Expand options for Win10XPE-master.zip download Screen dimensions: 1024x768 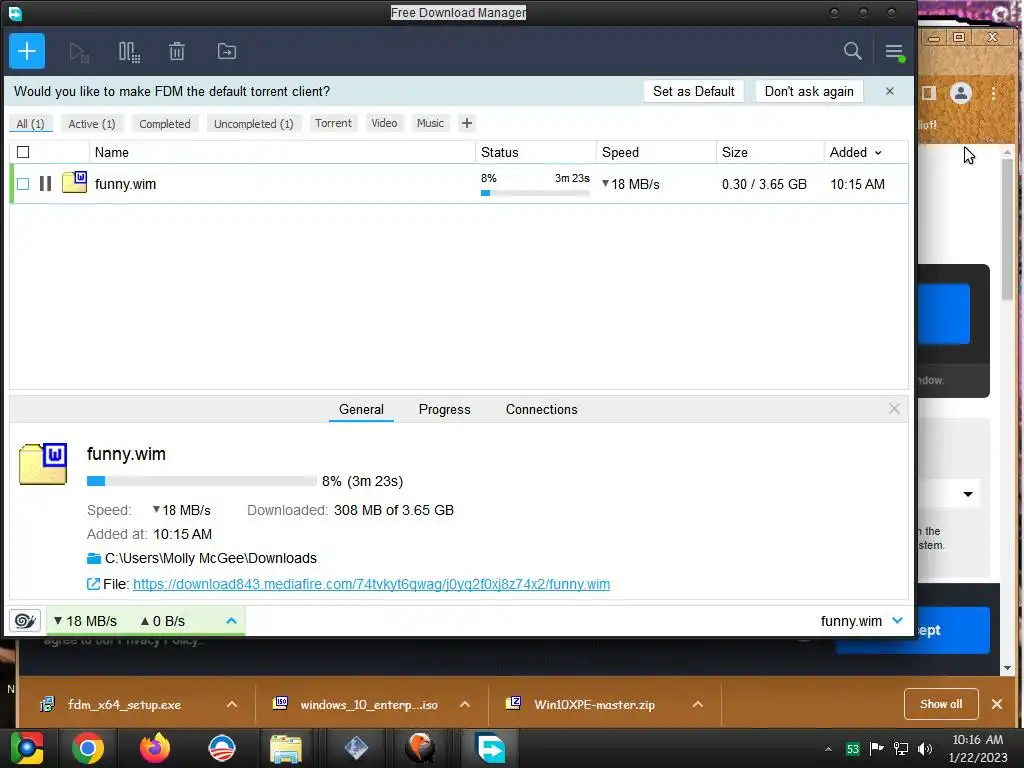pyautogui.click(x=697, y=705)
